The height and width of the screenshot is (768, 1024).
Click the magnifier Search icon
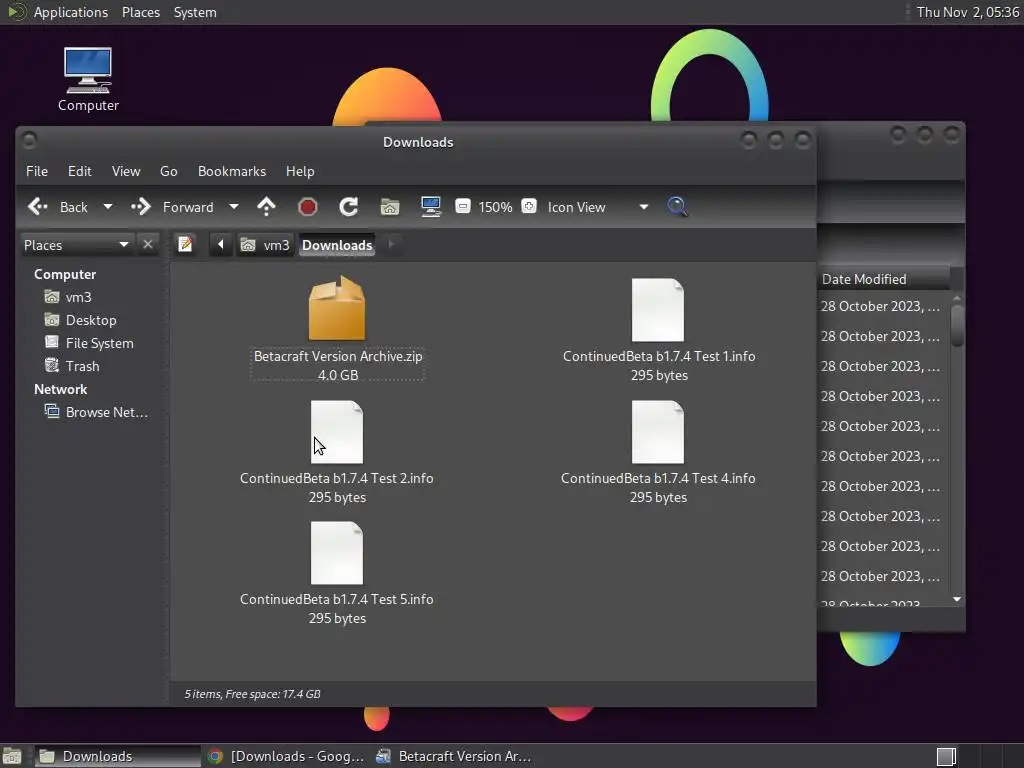[x=677, y=206]
